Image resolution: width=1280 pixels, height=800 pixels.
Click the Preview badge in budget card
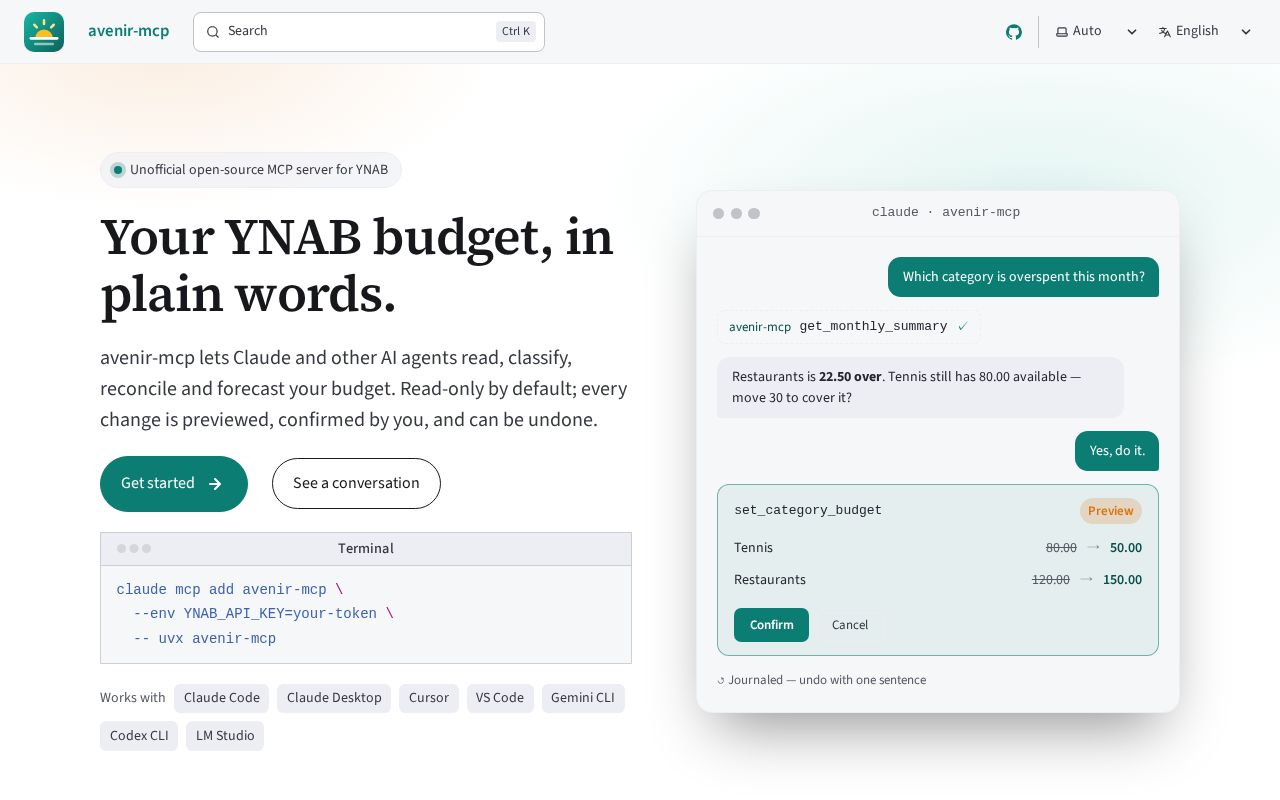click(x=1111, y=511)
